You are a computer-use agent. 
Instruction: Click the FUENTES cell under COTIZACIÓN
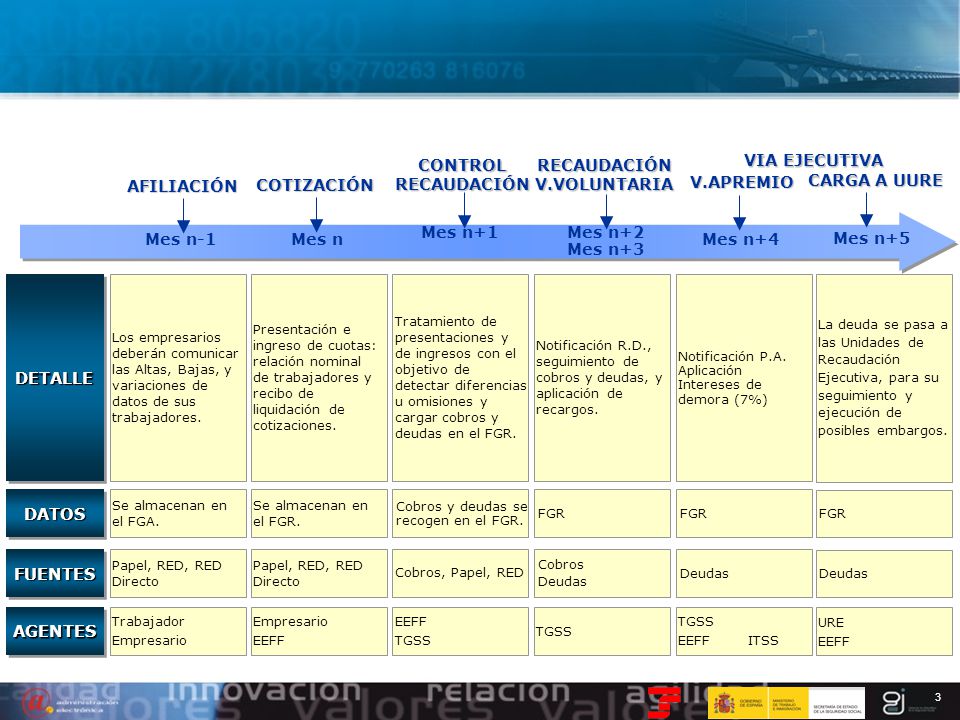[320, 574]
